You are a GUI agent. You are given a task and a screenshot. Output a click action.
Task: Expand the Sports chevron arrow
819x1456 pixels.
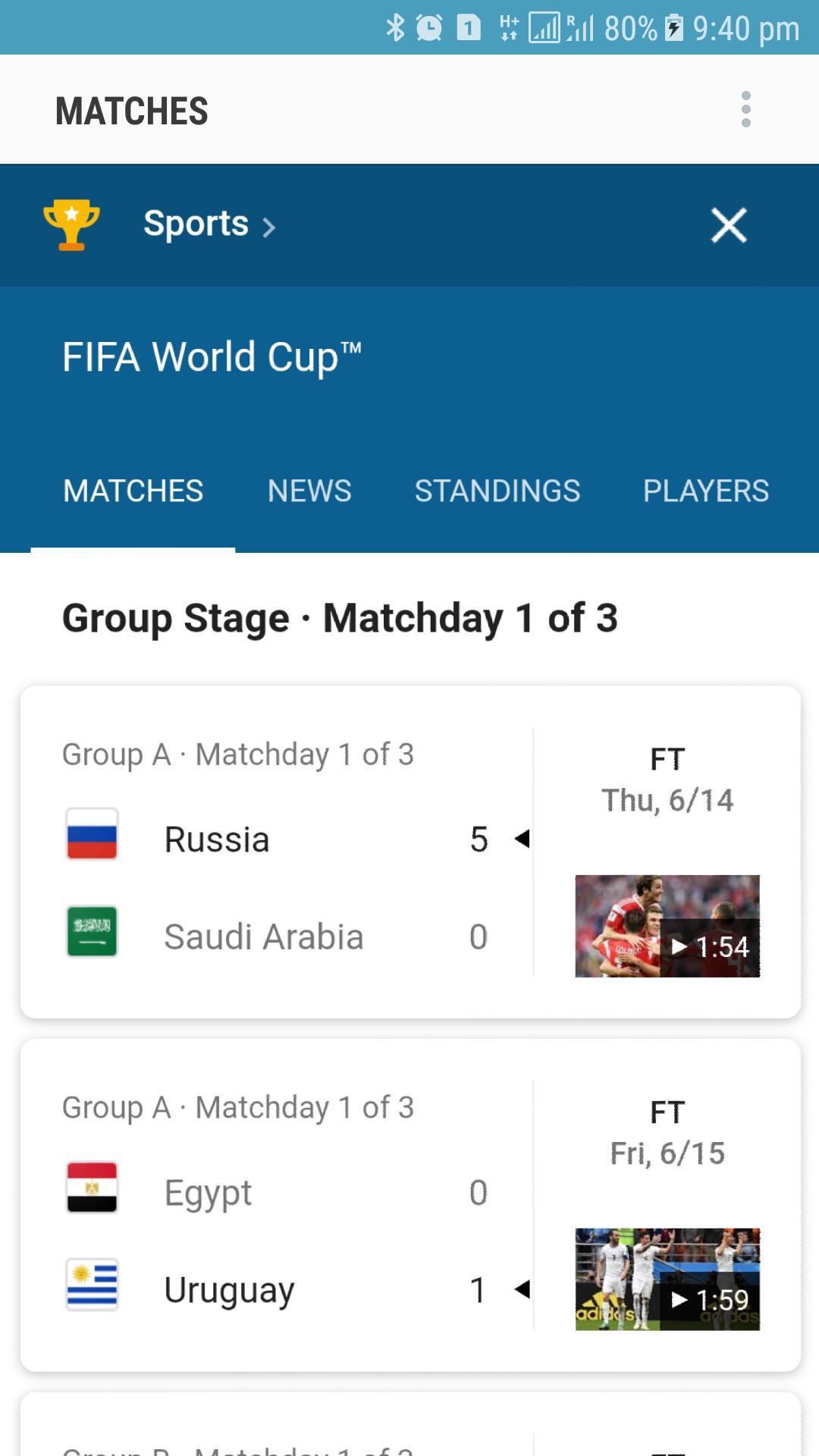pyautogui.click(x=269, y=227)
